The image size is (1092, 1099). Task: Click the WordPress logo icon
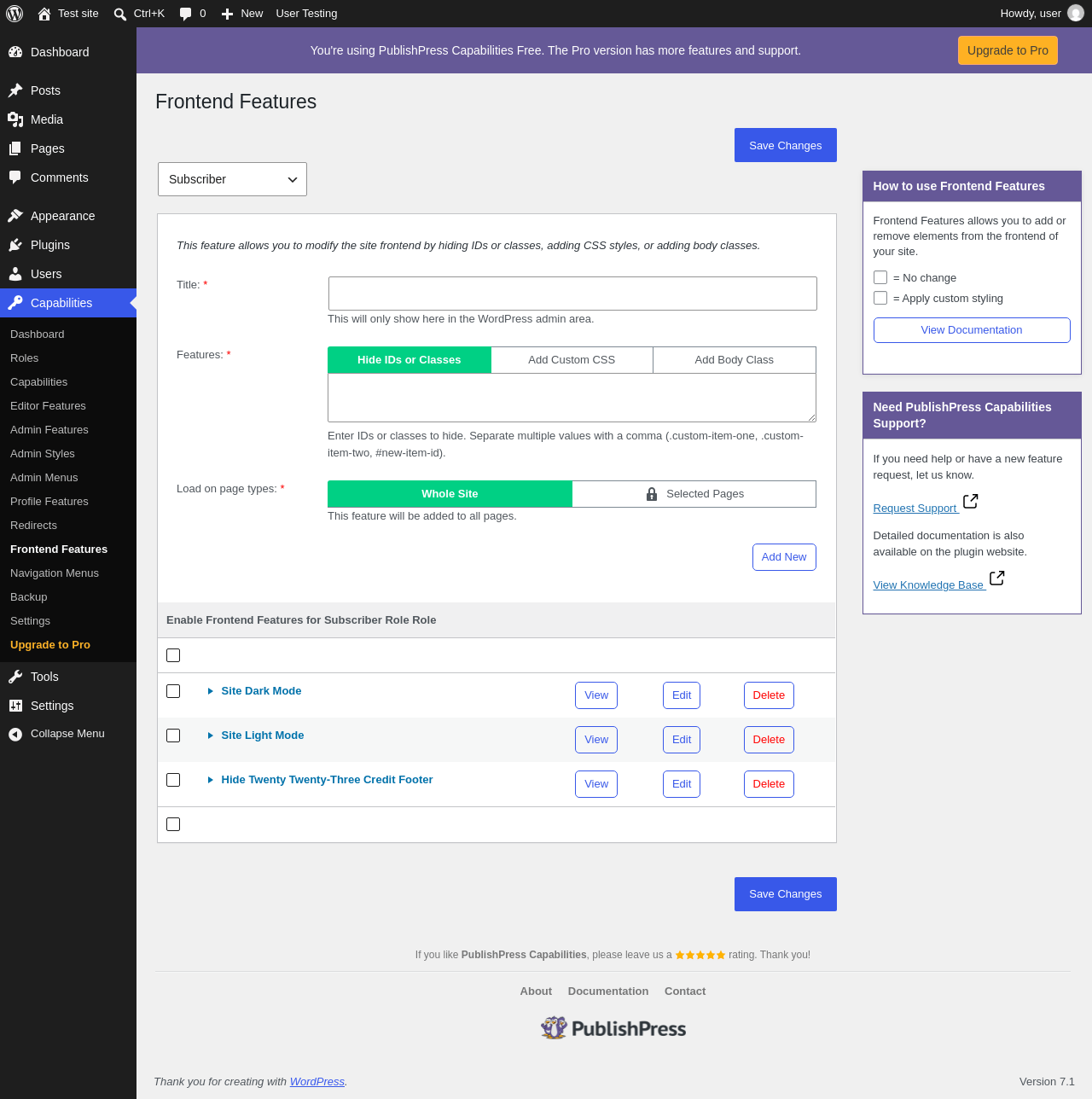15,14
